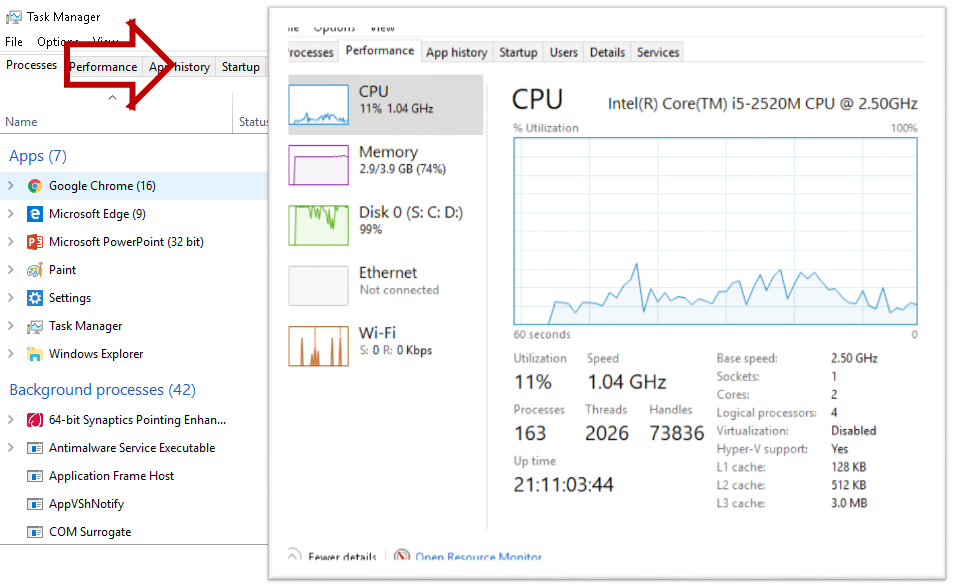Expand the Microsoft Edge process group
953x587 pixels.
click(x=11, y=214)
